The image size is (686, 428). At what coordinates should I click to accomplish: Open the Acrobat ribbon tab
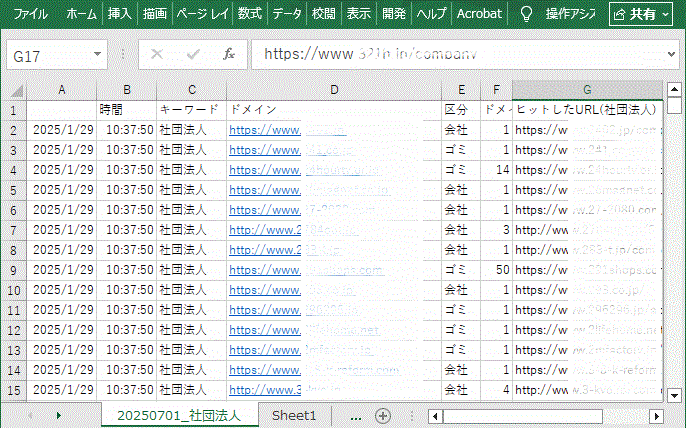479,14
